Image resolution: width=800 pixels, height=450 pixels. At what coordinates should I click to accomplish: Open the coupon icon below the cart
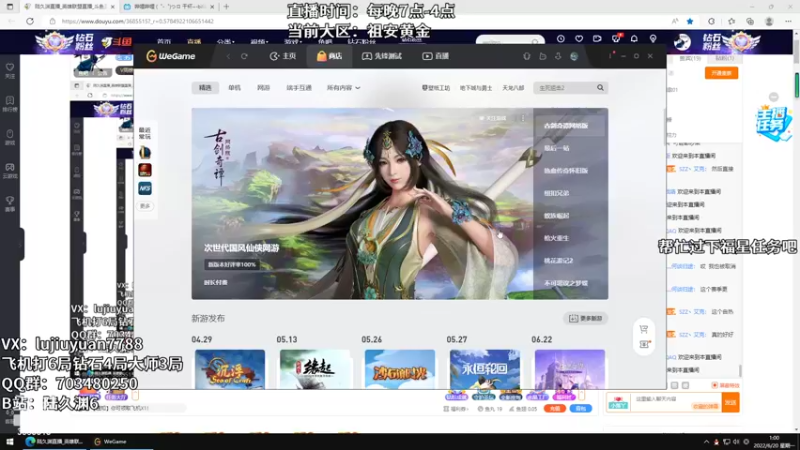(644, 344)
